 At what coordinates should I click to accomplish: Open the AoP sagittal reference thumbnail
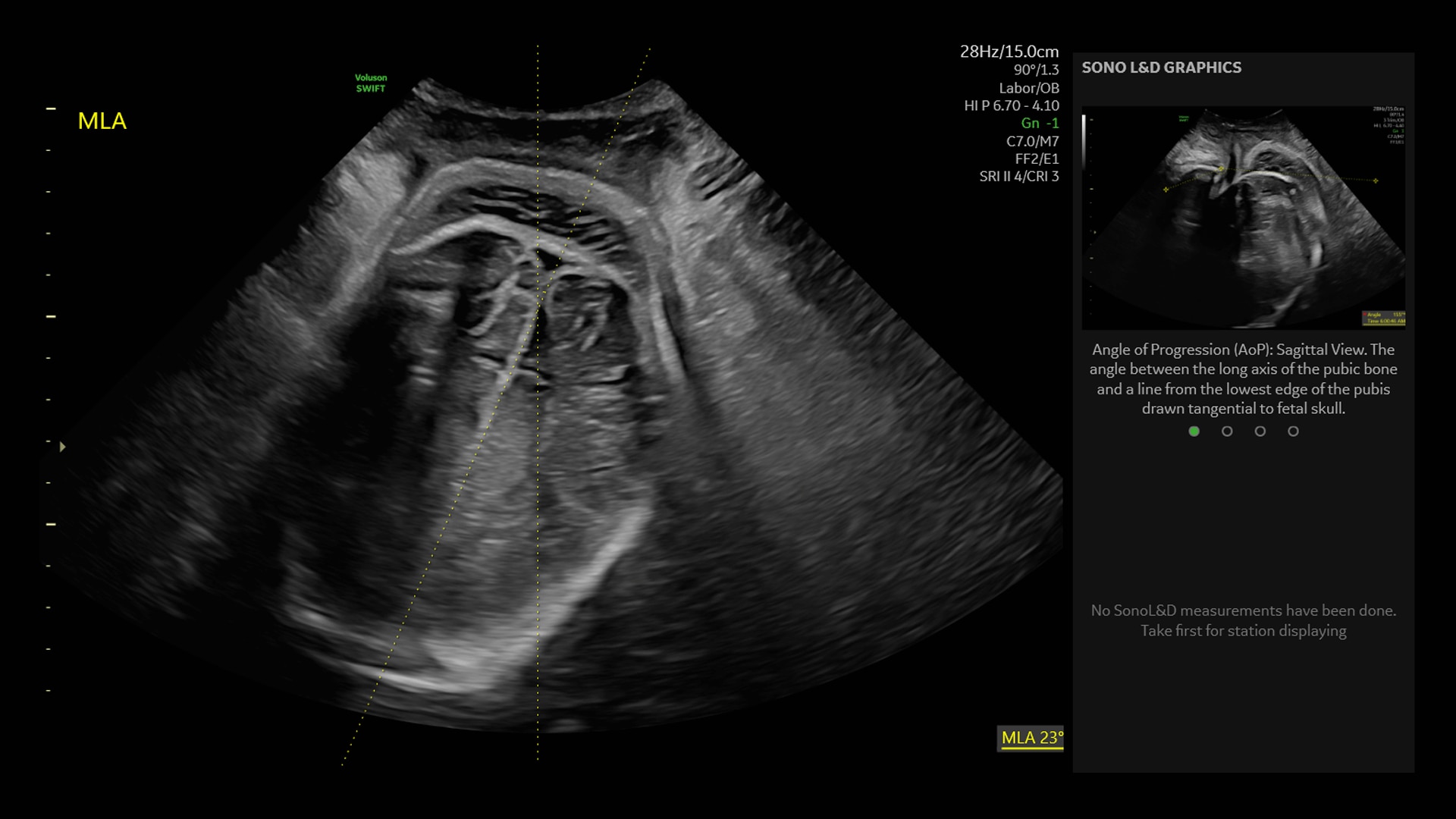pyautogui.click(x=1243, y=218)
